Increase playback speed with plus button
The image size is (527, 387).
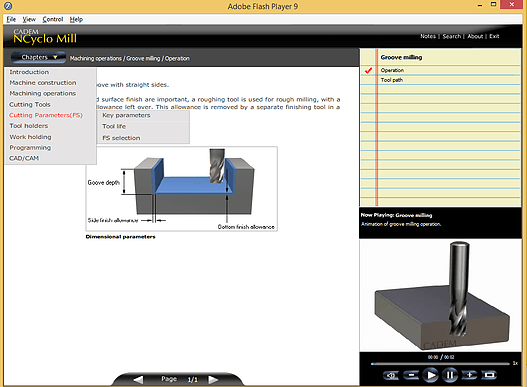click(x=470, y=375)
